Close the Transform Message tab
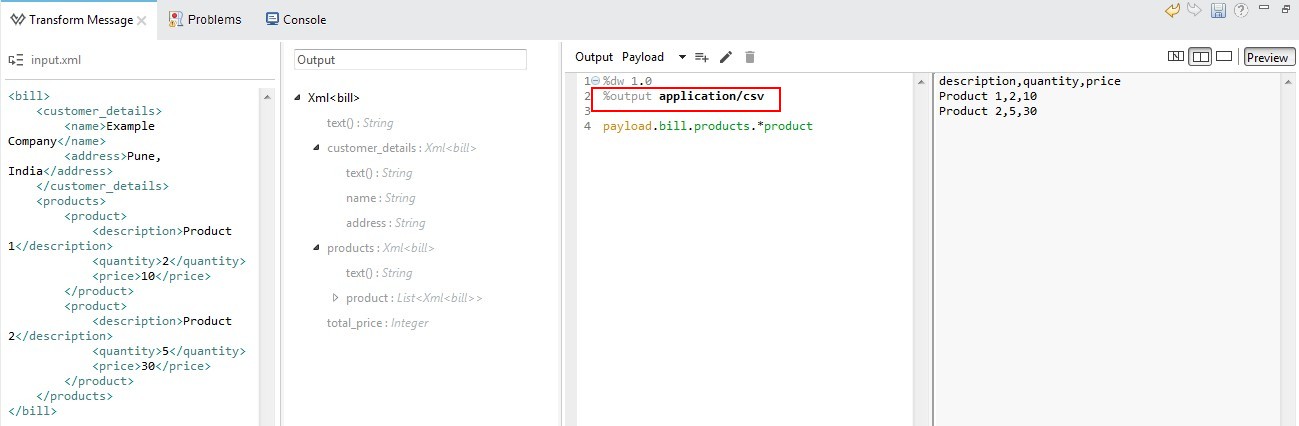 tap(141, 20)
